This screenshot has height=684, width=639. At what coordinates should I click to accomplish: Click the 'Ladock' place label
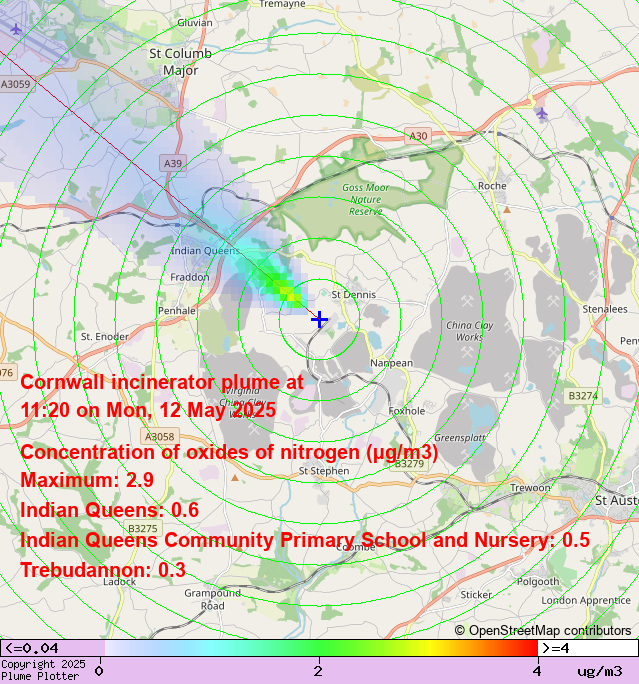120,582
